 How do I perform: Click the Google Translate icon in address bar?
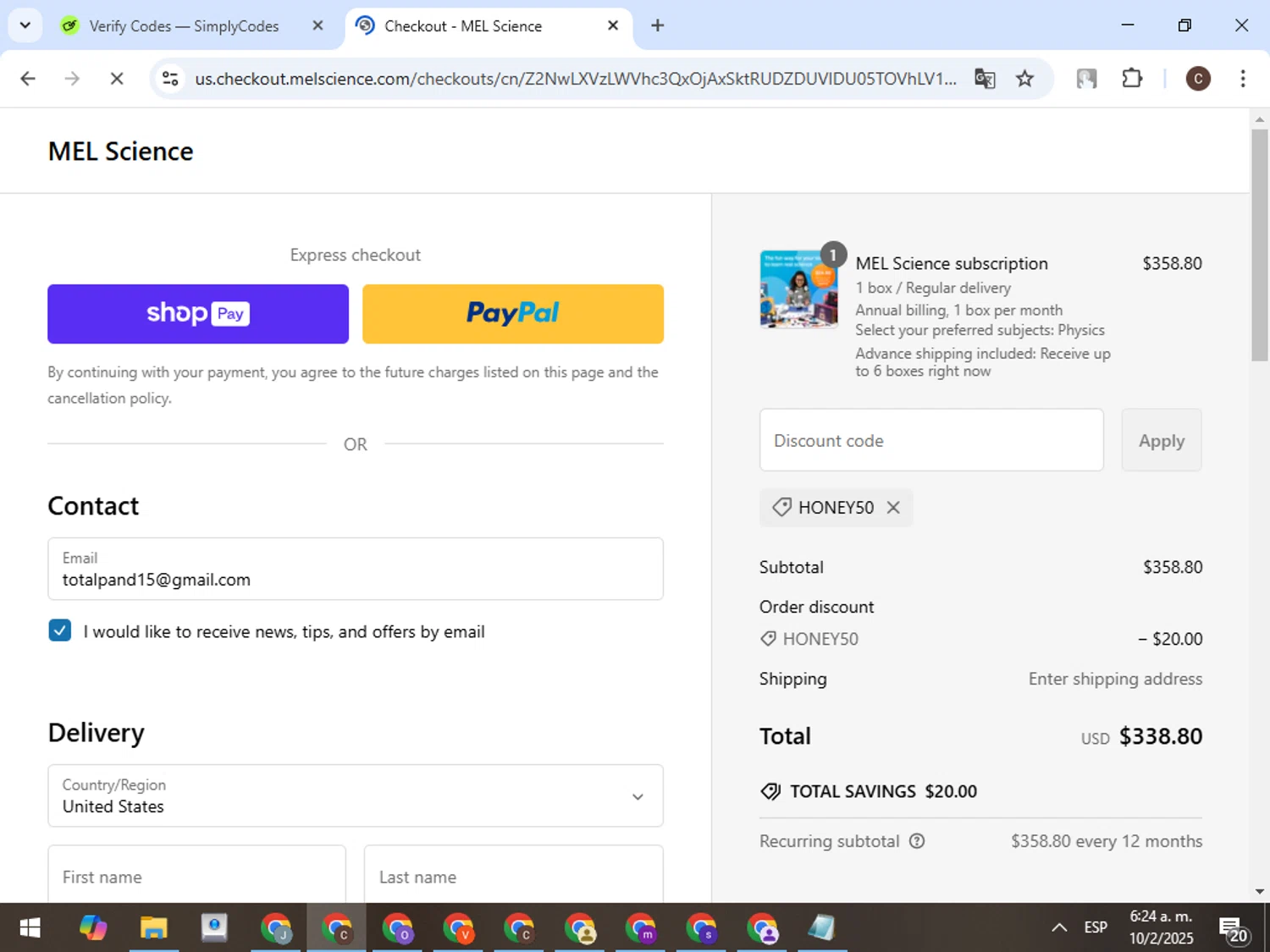click(x=985, y=79)
